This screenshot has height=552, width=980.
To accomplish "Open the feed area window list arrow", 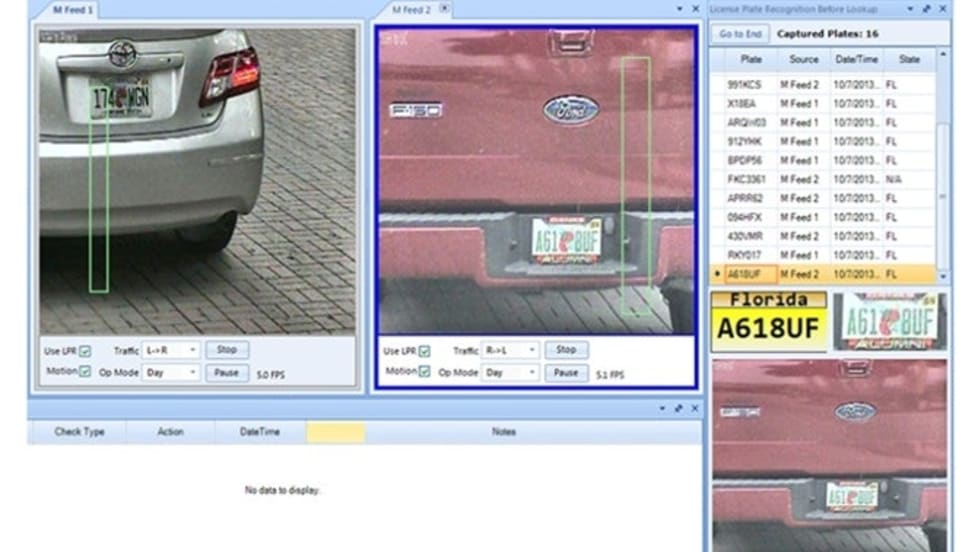I will pyautogui.click(x=678, y=8).
